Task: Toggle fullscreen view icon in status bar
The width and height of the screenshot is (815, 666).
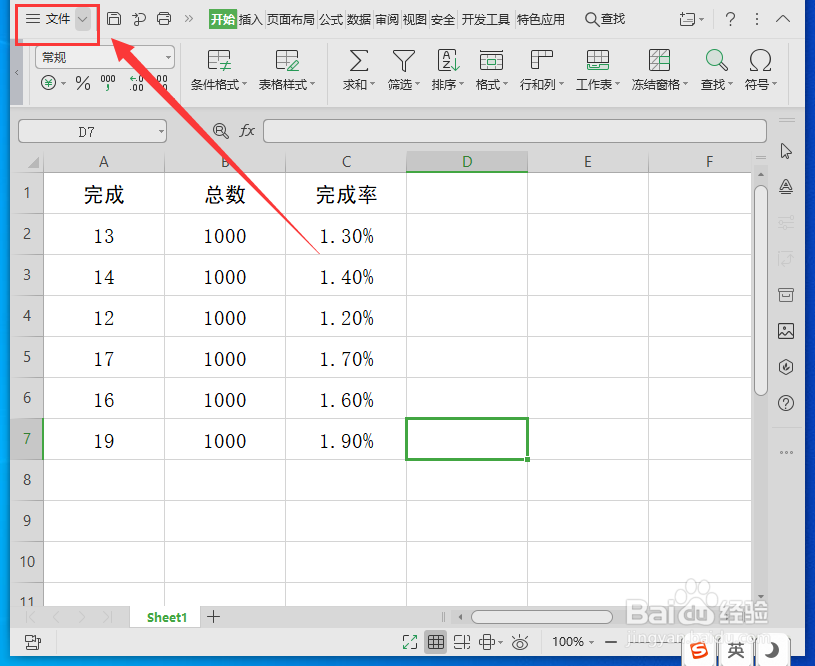Action: [x=410, y=643]
